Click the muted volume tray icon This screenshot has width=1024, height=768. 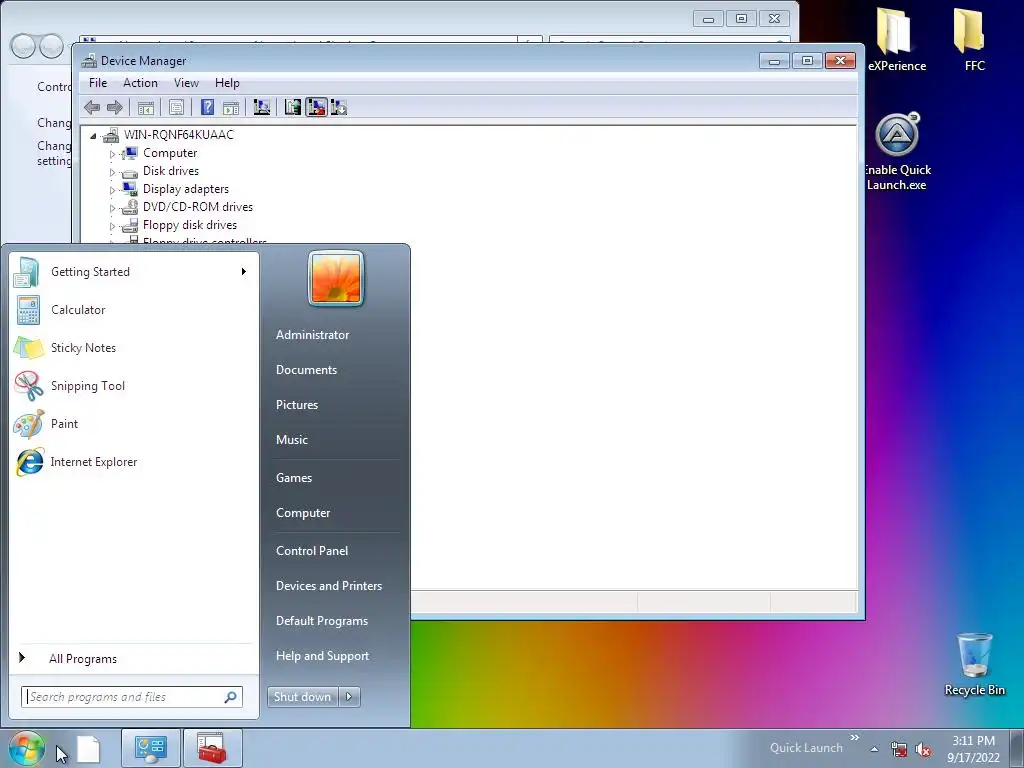click(x=923, y=750)
